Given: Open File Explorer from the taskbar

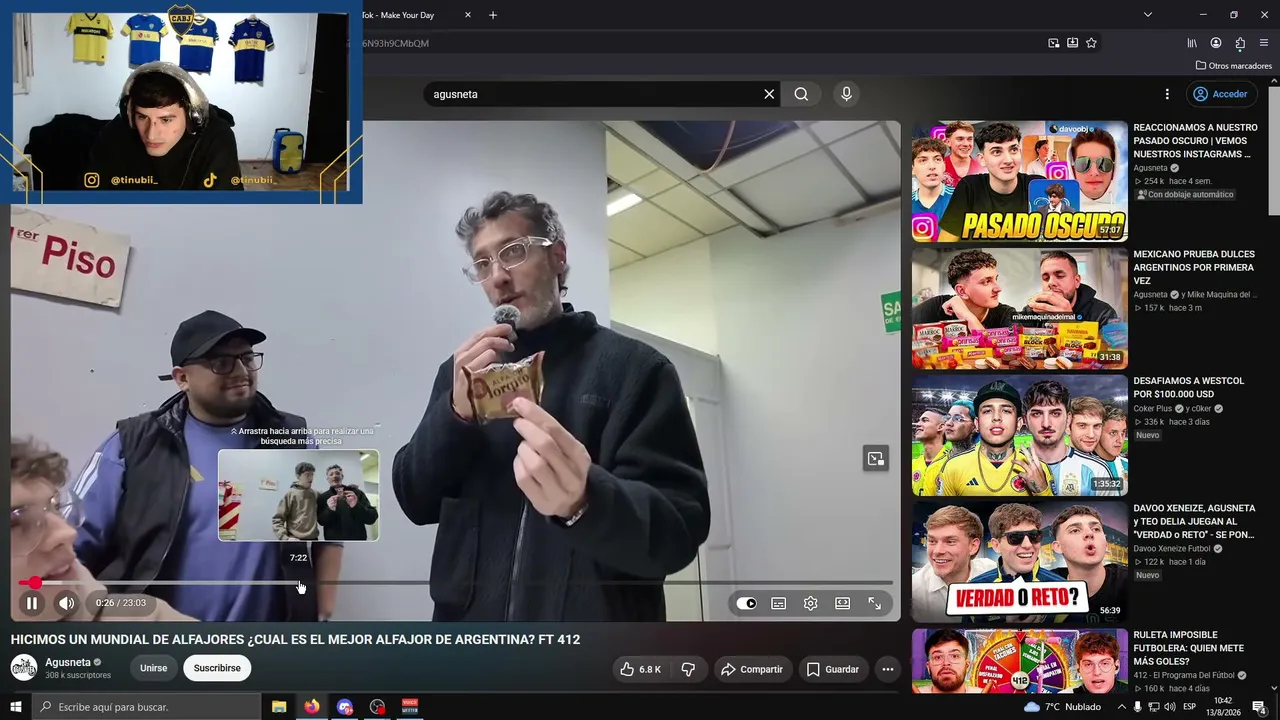Looking at the screenshot, I should 279,707.
